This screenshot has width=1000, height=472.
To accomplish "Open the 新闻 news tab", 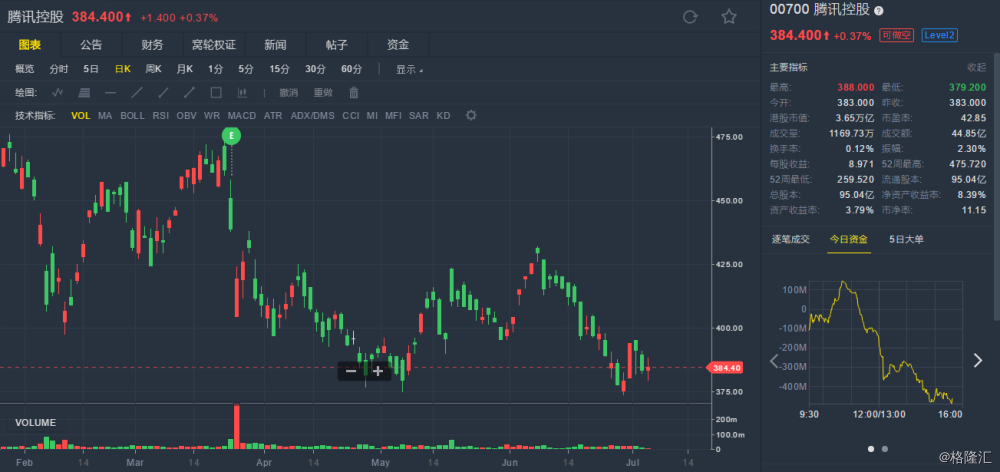I will pyautogui.click(x=276, y=45).
